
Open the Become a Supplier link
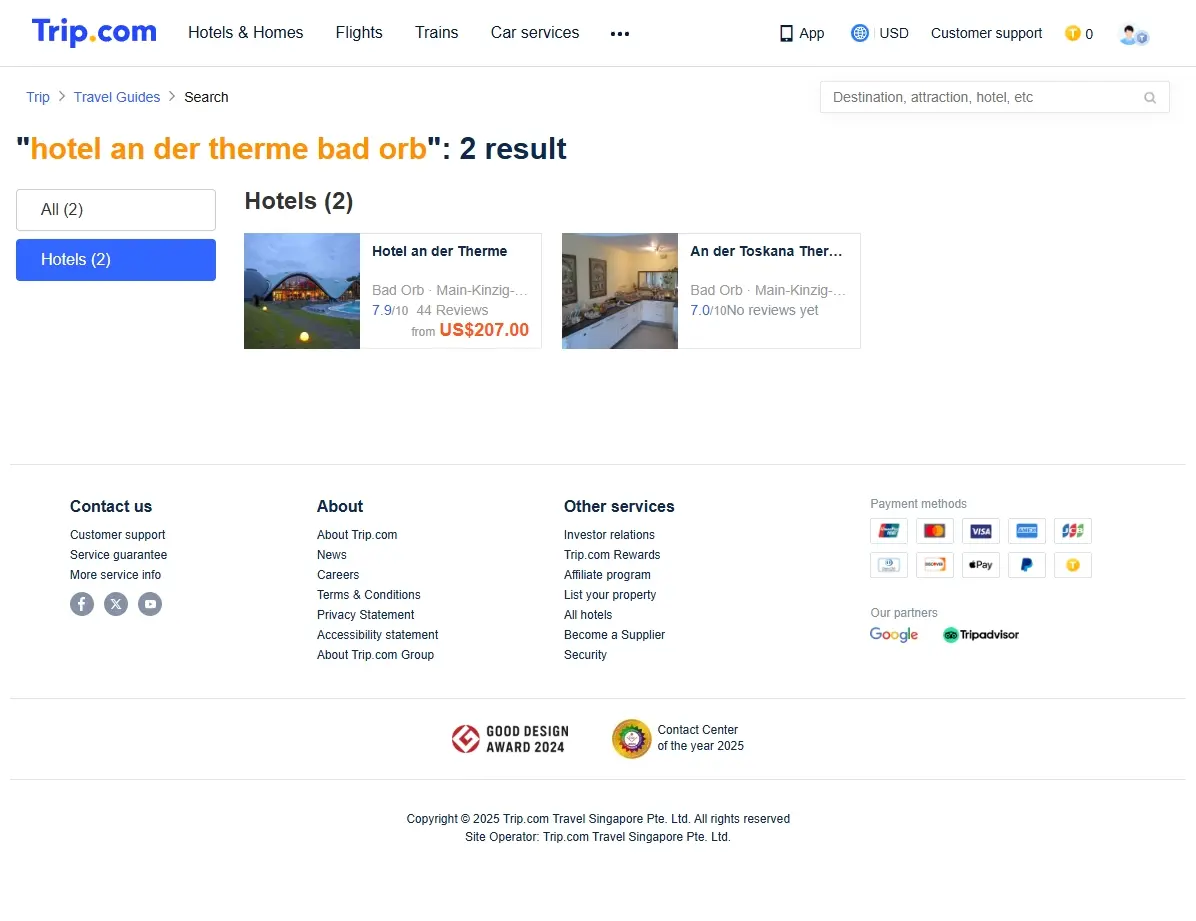(614, 634)
